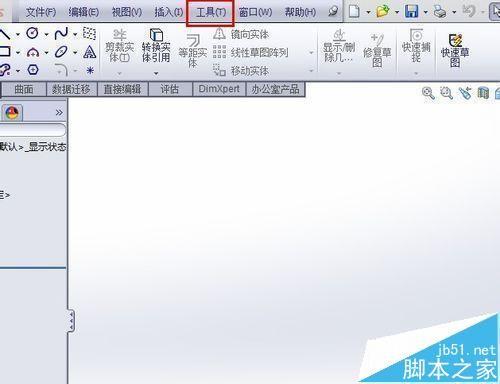Open the 插入(I) menu
This screenshot has height=384, width=500.
[169, 12]
